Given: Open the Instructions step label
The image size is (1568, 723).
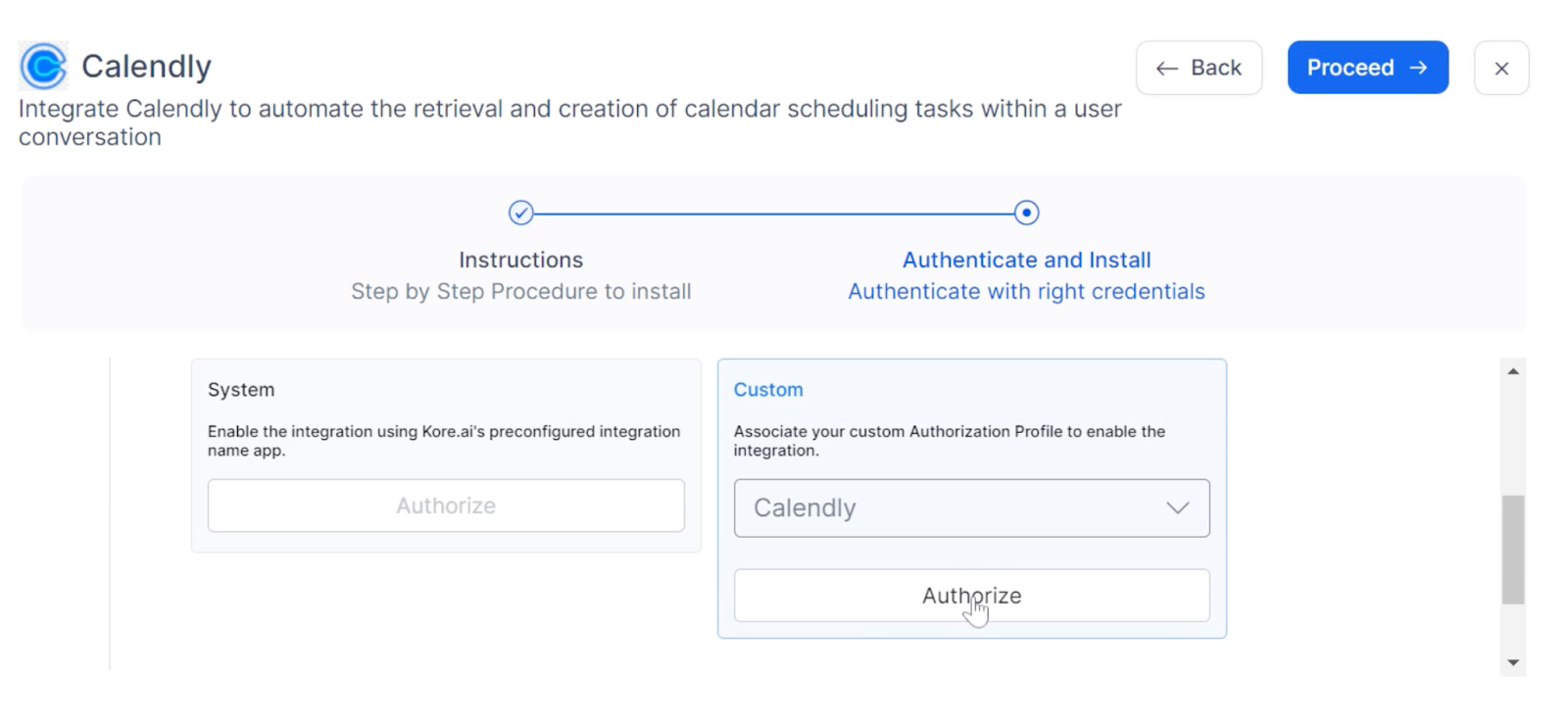Looking at the screenshot, I should tap(521, 260).
